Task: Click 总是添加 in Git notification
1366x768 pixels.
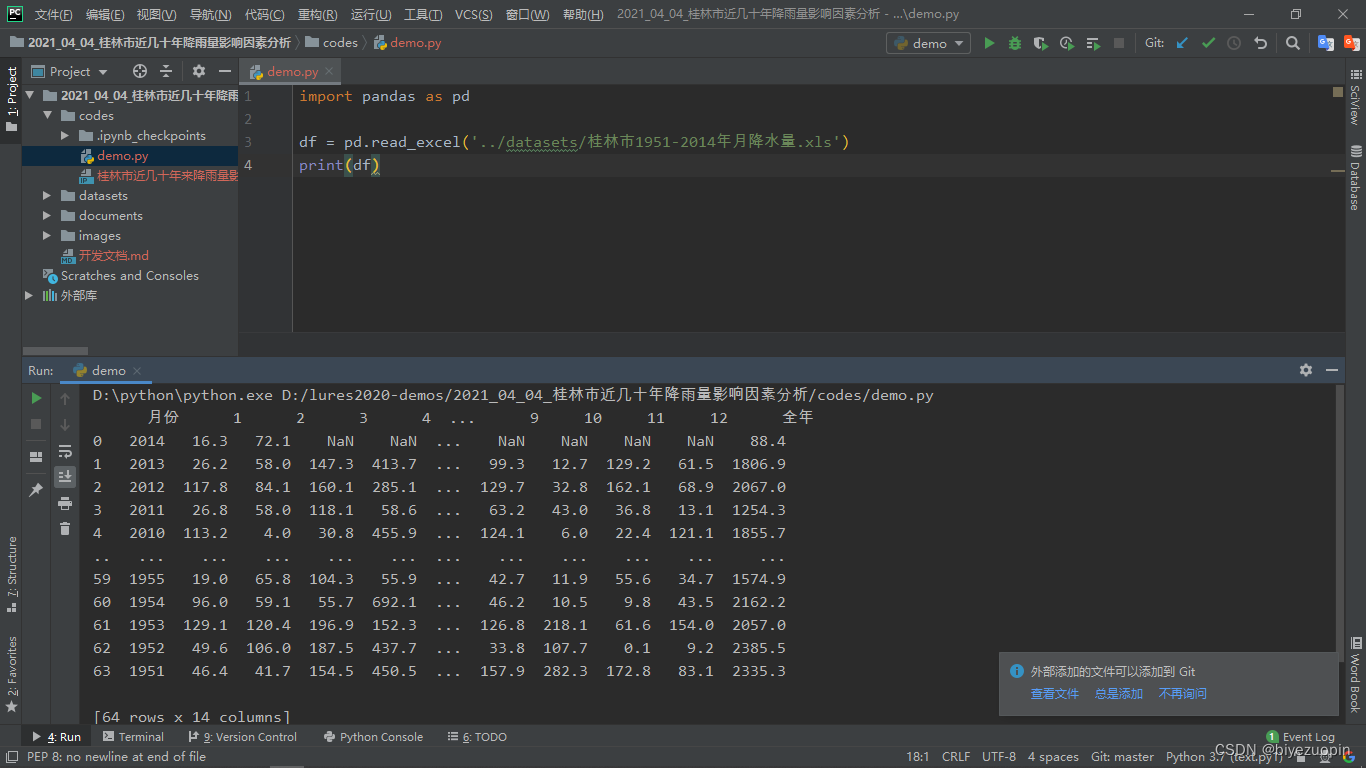Action: (x=1119, y=694)
